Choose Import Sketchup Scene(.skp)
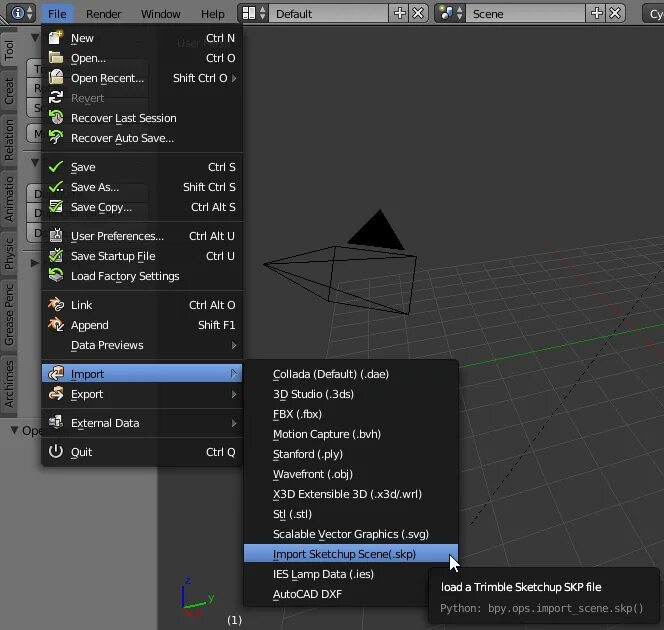 [351, 554]
